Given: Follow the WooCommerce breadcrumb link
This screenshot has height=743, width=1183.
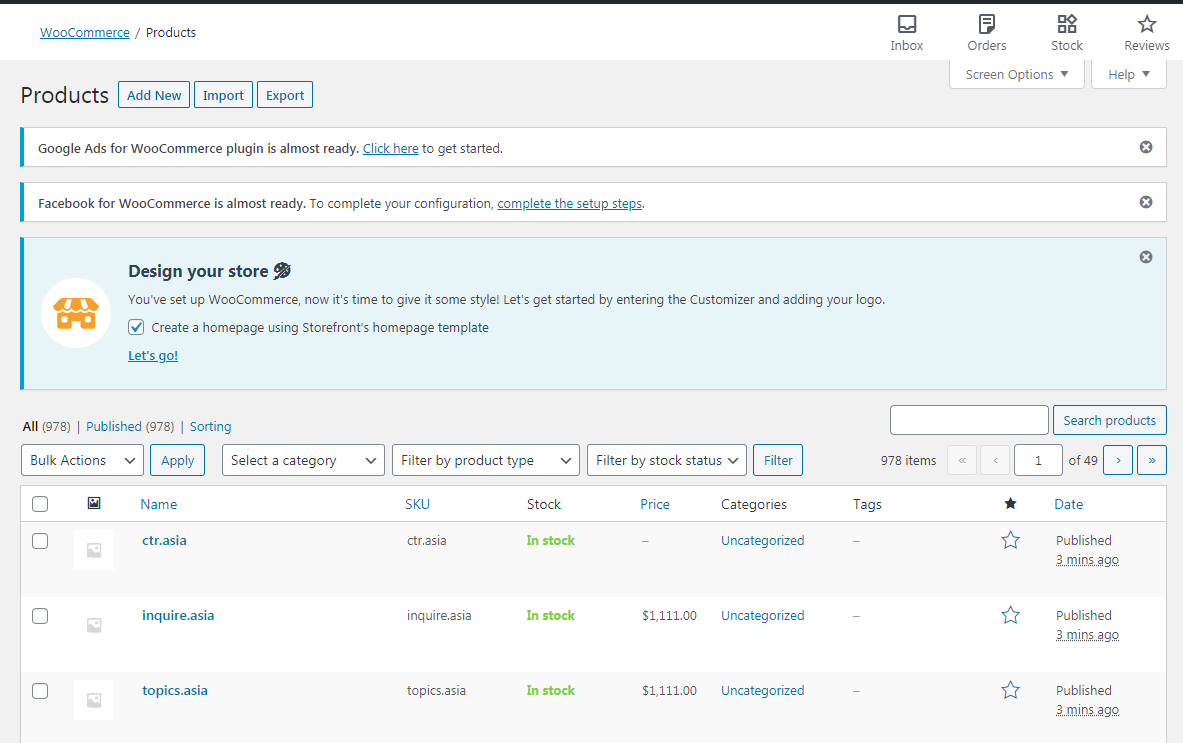Looking at the screenshot, I should pos(84,32).
